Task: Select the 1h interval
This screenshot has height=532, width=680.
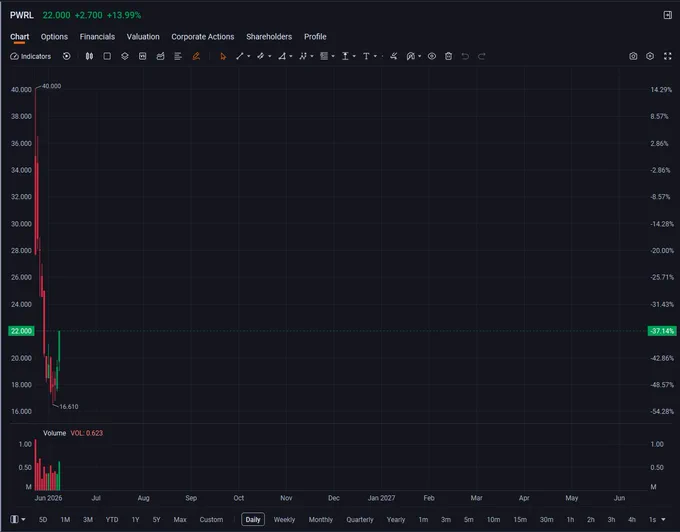Action: click(x=570, y=519)
